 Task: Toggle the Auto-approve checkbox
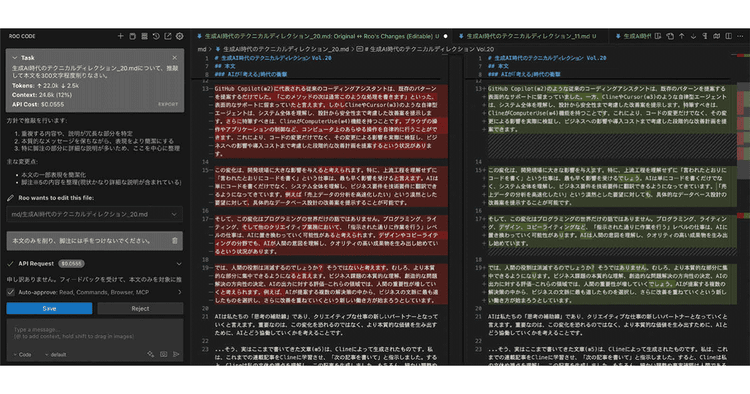[x=11, y=292]
